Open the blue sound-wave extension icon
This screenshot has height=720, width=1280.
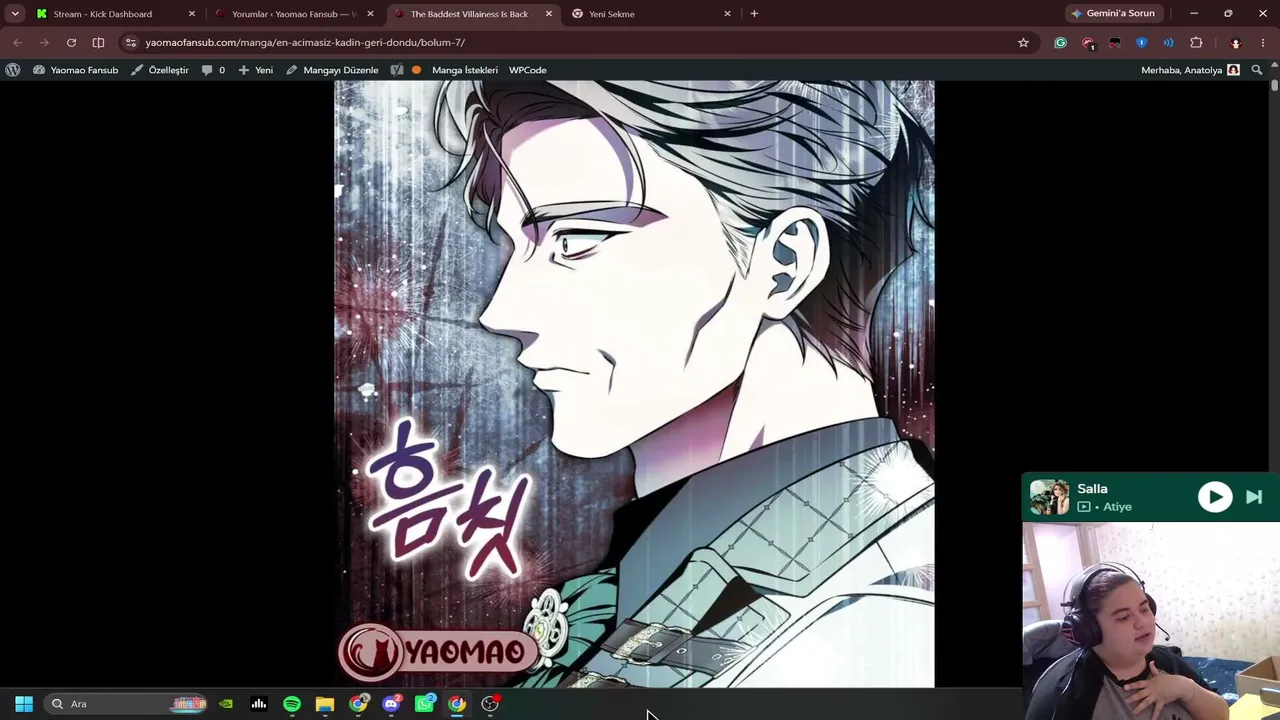tap(1169, 43)
